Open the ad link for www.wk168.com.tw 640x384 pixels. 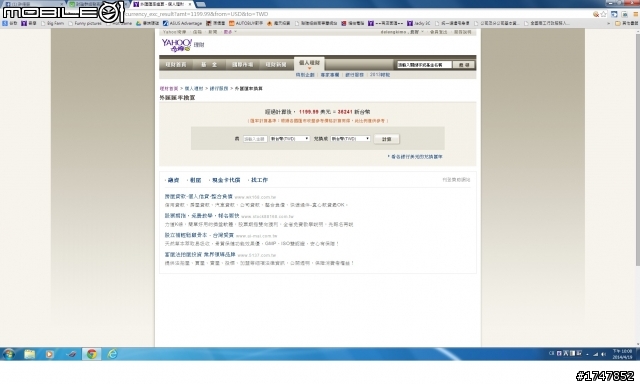click(199, 197)
